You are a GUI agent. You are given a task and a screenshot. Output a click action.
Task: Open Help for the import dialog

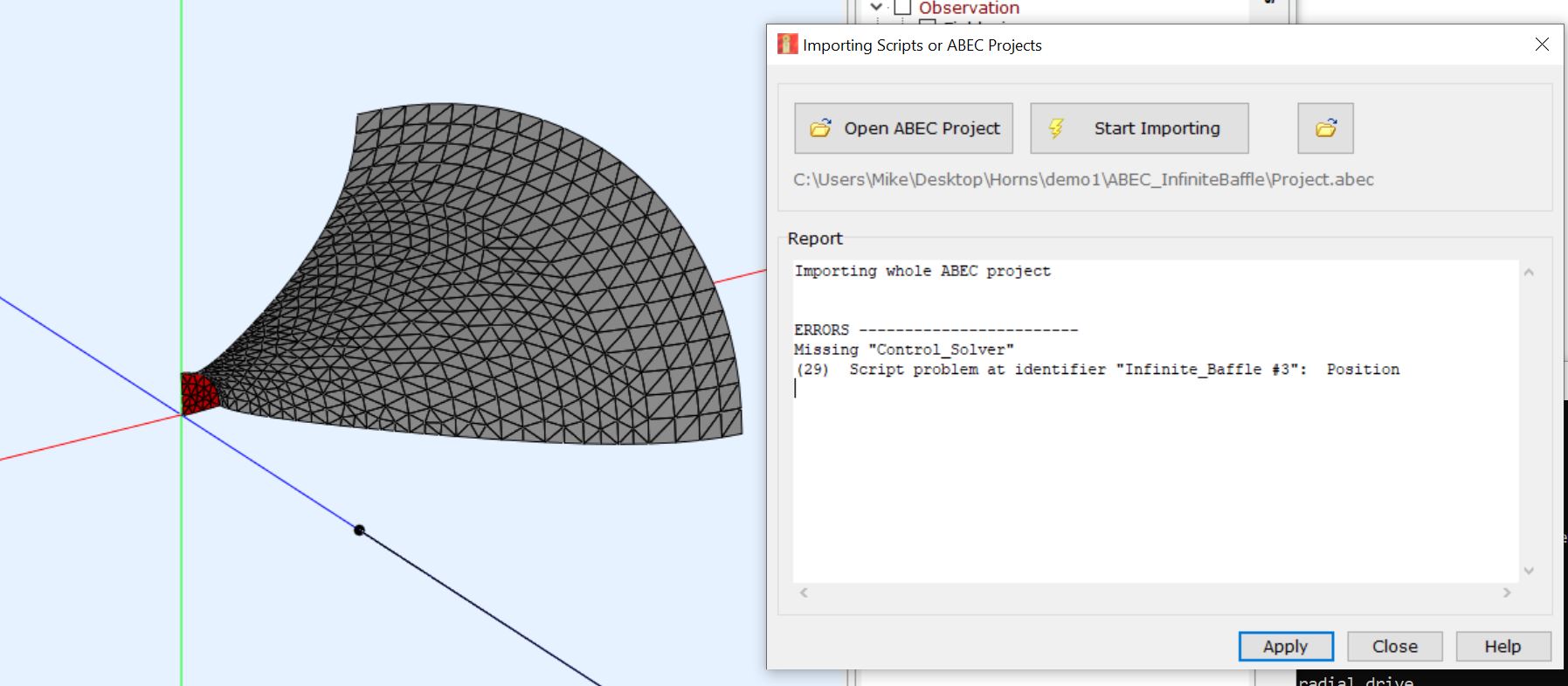point(1502,647)
